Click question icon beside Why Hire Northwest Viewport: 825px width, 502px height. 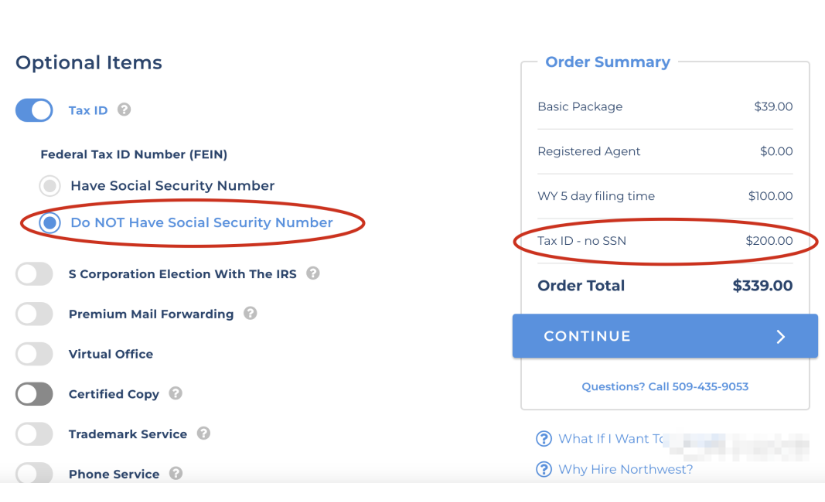544,469
